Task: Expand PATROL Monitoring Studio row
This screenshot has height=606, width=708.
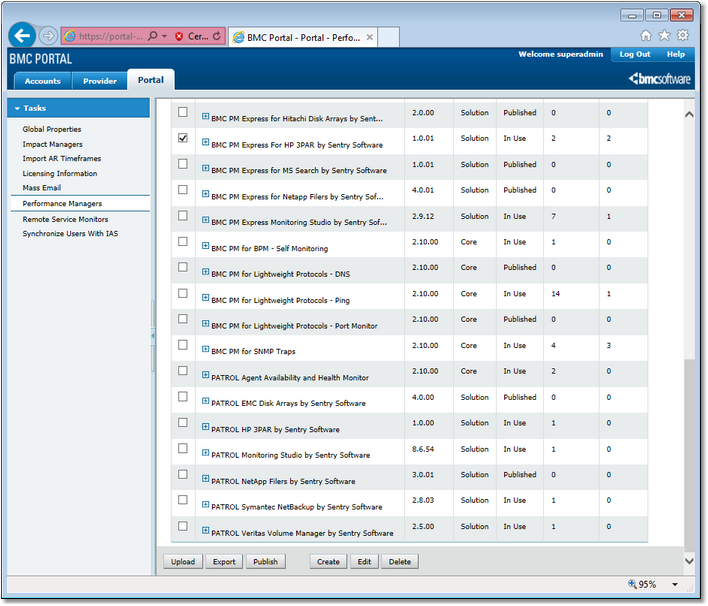Action: [x=205, y=452]
